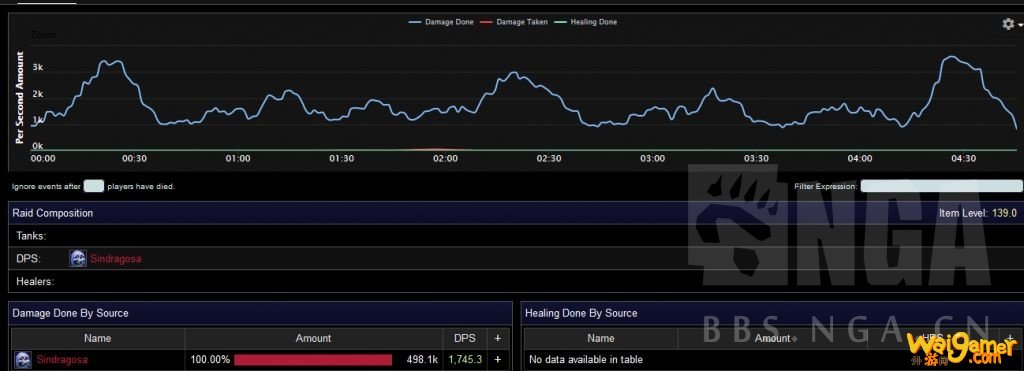
Task: Expand Sindragosa's damage row plus button
Action: click(498, 359)
